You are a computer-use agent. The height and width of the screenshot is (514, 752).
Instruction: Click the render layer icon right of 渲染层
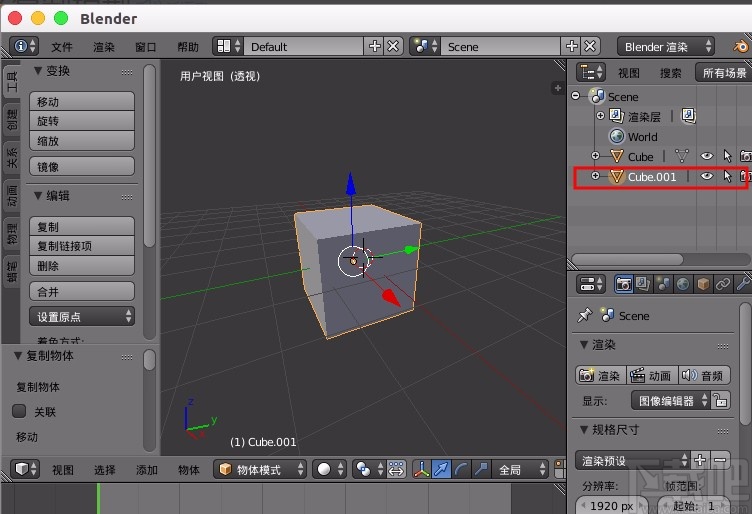point(688,116)
